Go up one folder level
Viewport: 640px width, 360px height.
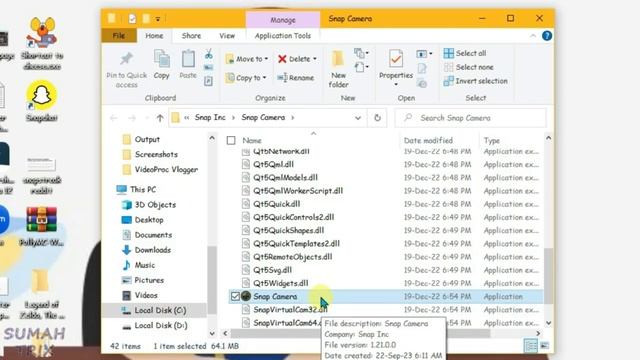160,118
